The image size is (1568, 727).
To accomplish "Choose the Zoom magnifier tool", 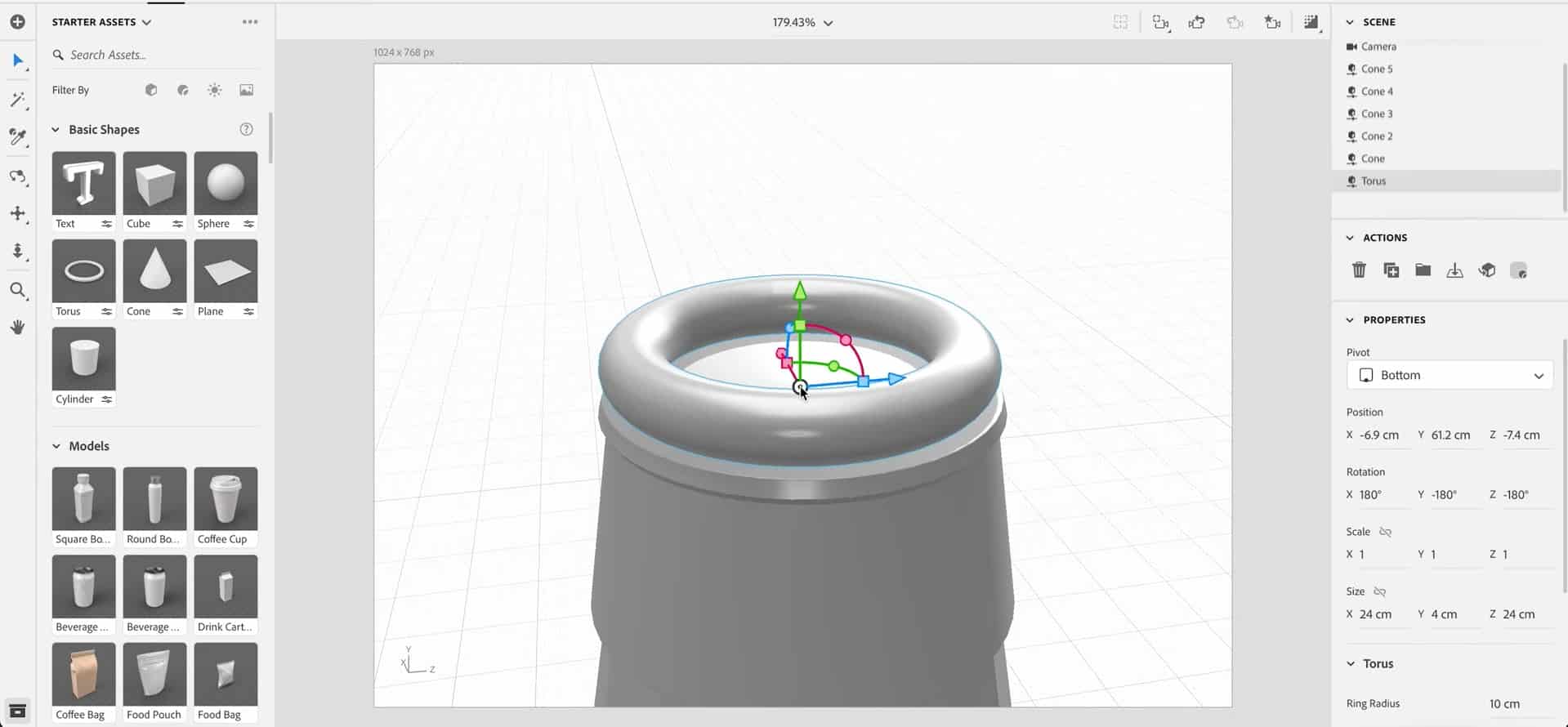I will pos(17,290).
